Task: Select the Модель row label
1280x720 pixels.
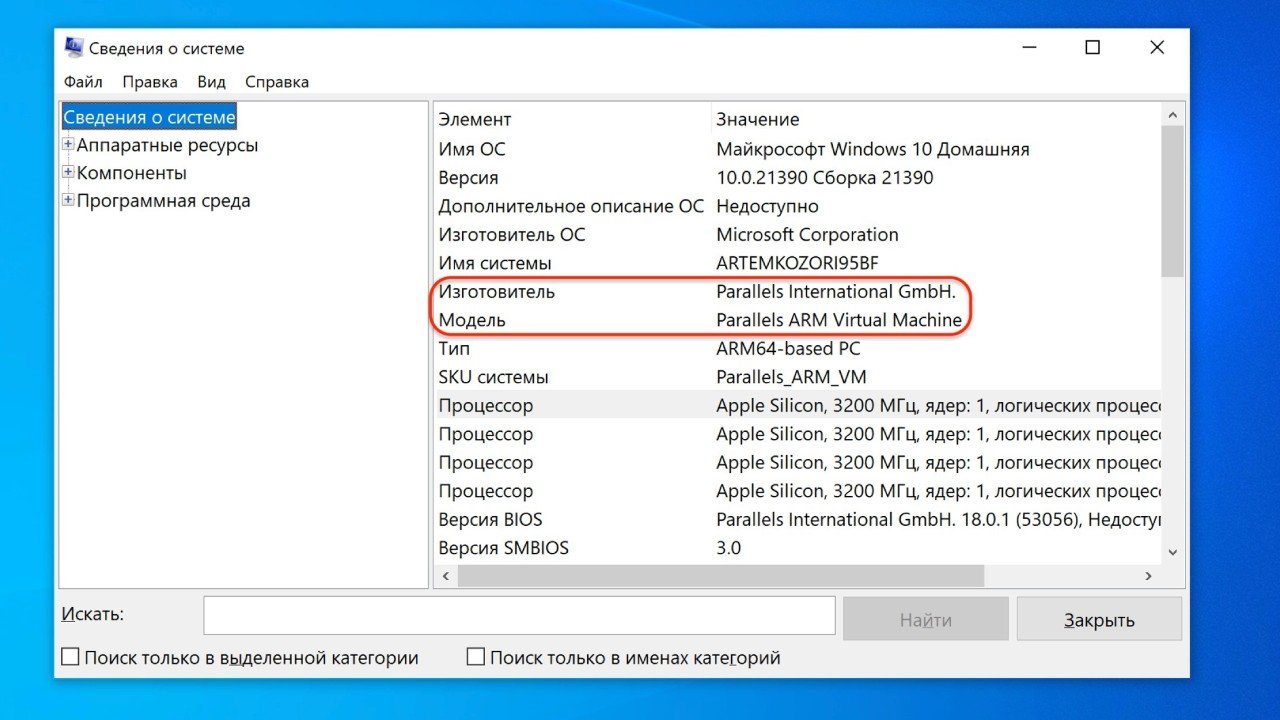Action: 472,320
